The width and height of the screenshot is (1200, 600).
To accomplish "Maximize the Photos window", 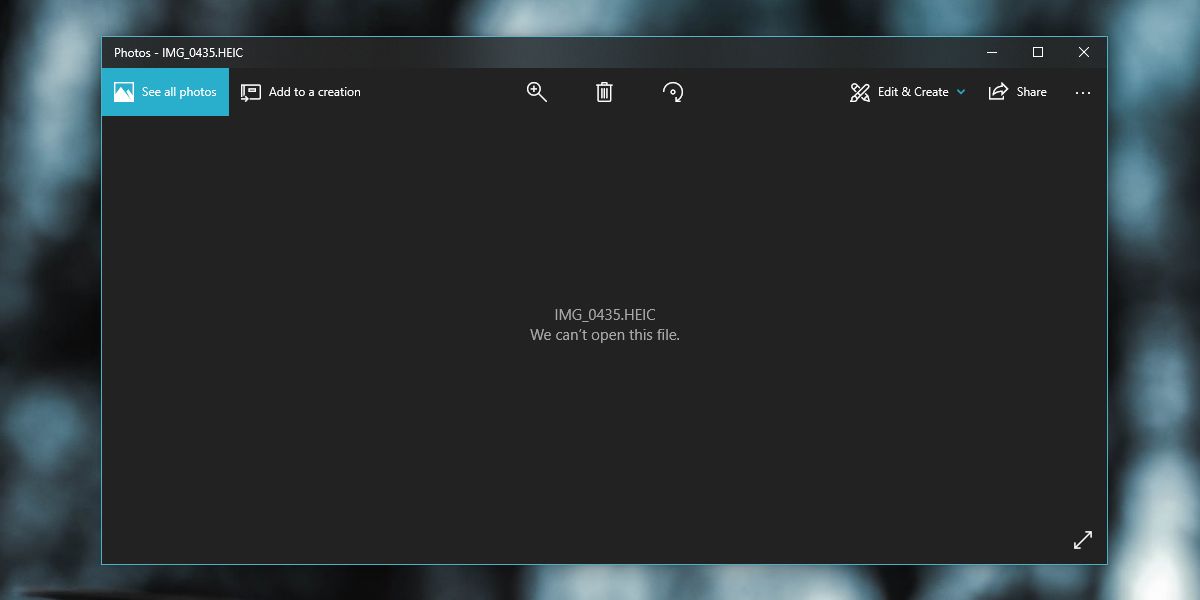I will (x=1038, y=52).
